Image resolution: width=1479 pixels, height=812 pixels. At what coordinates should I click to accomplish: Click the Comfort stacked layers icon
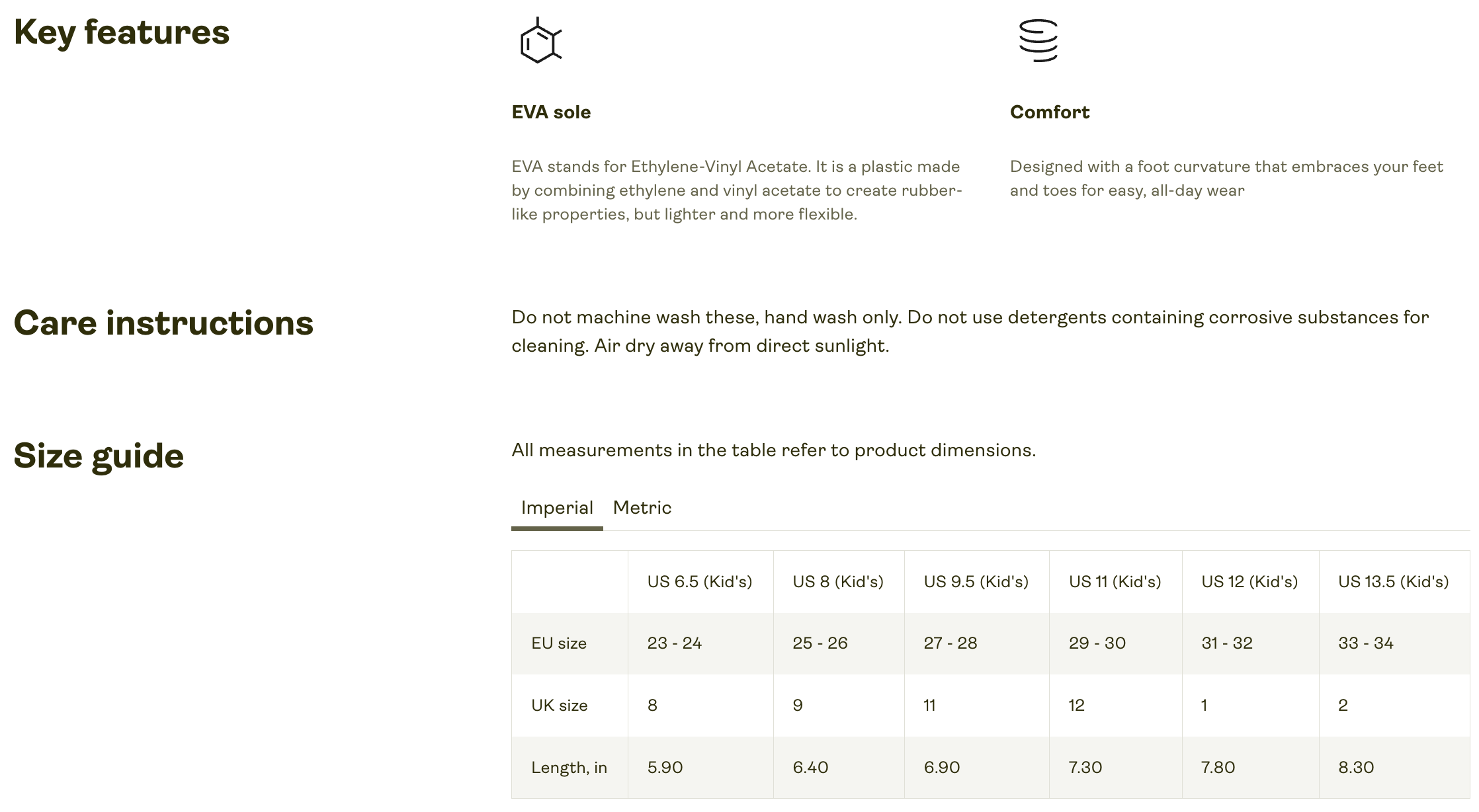click(x=1038, y=41)
